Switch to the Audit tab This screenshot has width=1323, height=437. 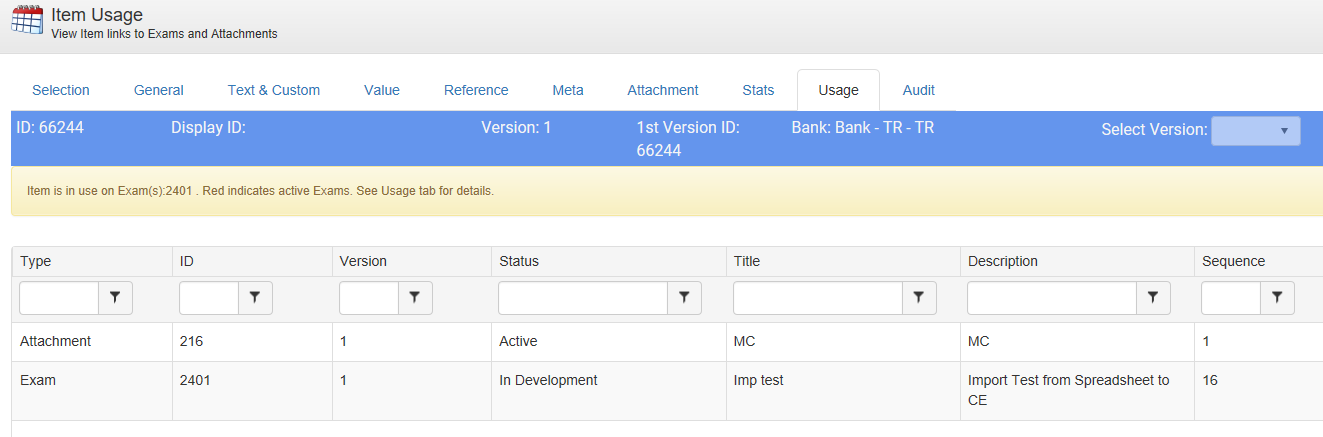[x=918, y=90]
